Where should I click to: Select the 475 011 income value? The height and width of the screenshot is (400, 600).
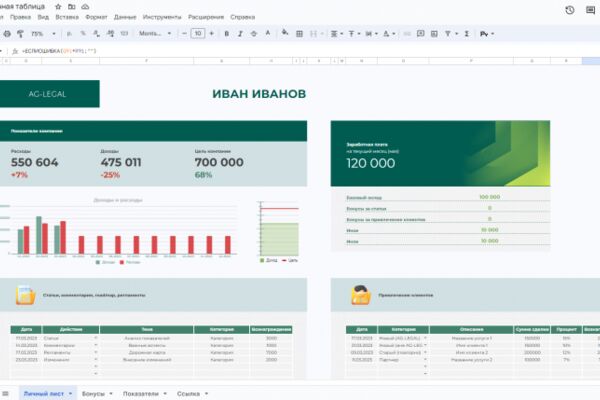tap(121, 162)
